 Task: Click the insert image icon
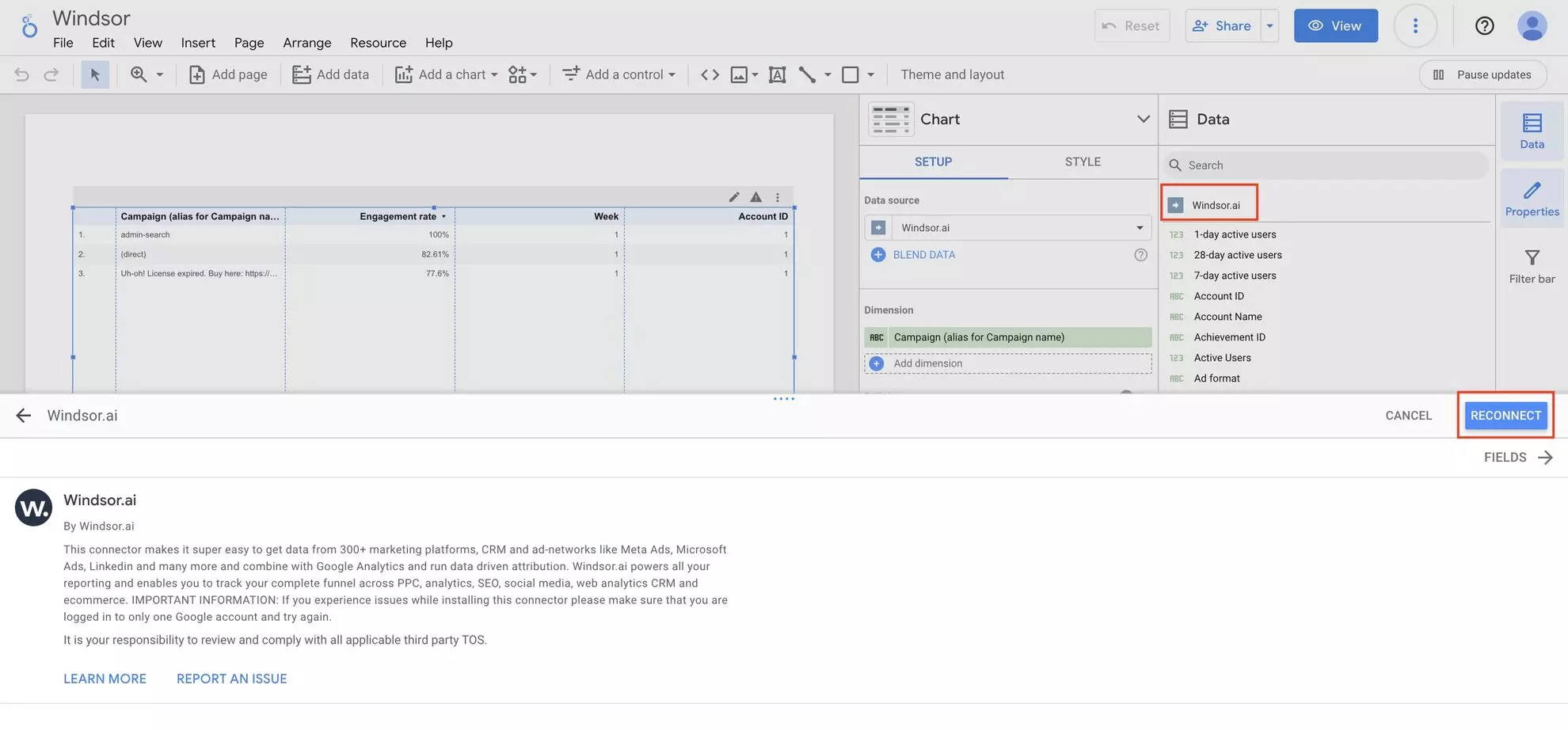(x=739, y=74)
